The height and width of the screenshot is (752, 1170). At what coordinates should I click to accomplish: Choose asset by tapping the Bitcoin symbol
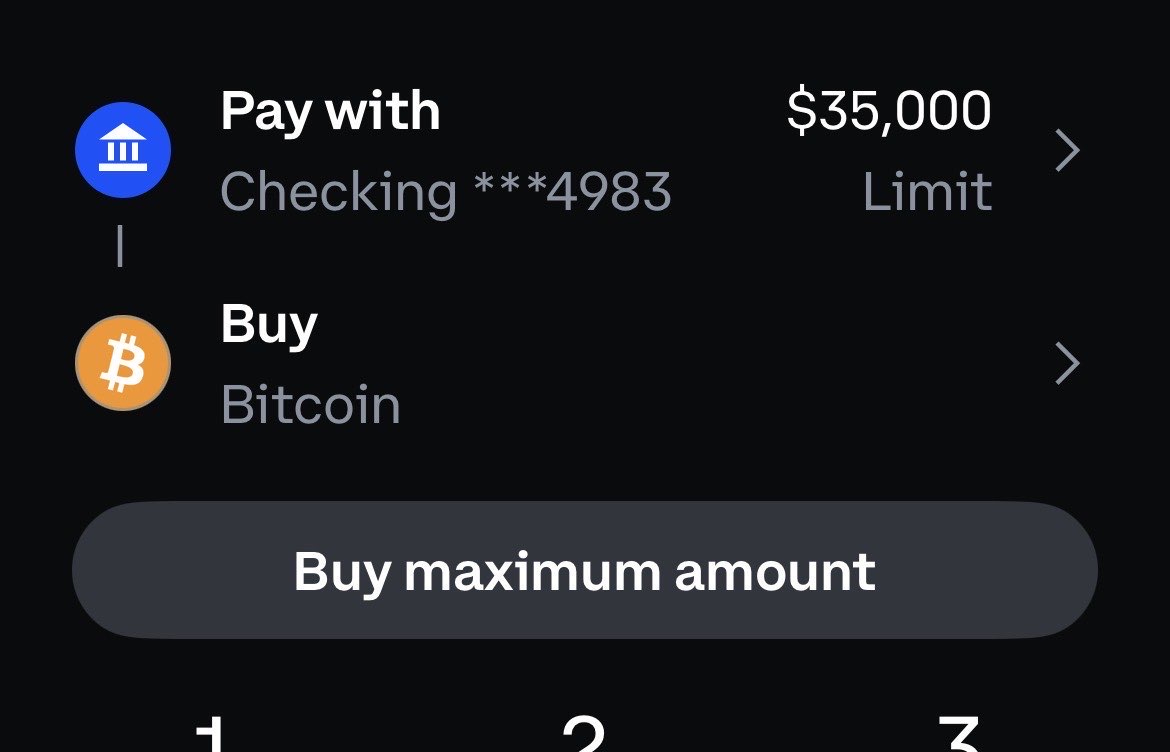pyautogui.click(x=122, y=362)
